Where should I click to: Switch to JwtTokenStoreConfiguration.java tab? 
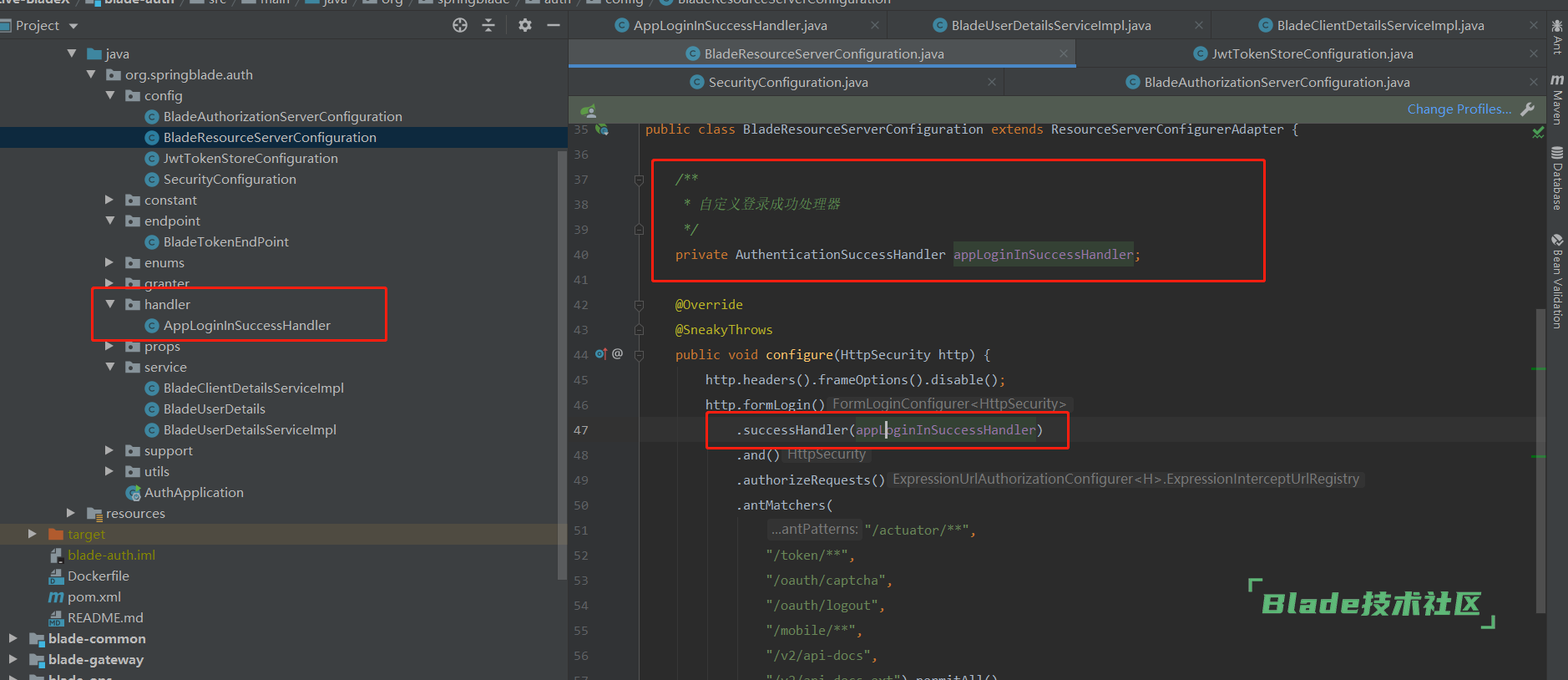pyautogui.click(x=1313, y=54)
